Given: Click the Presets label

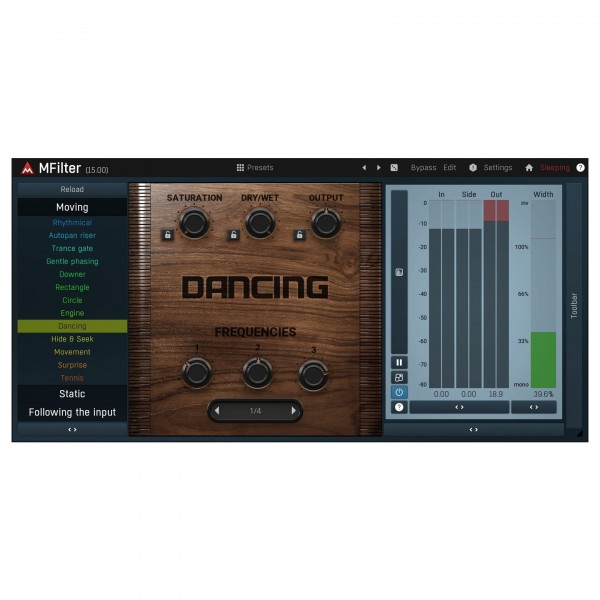Looking at the screenshot, I should tap(260, 168).
